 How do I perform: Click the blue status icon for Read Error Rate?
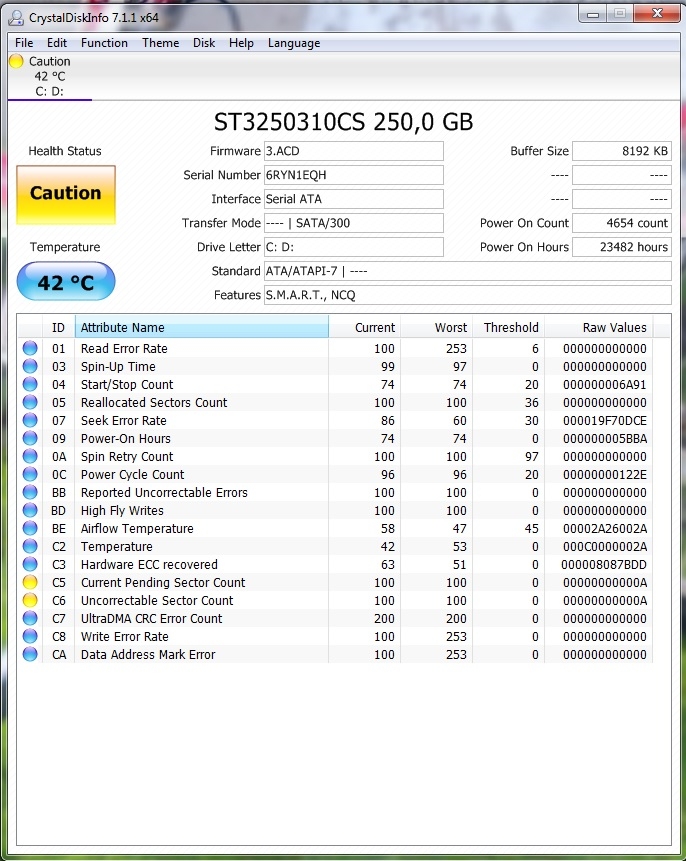(x=30, y=348)
